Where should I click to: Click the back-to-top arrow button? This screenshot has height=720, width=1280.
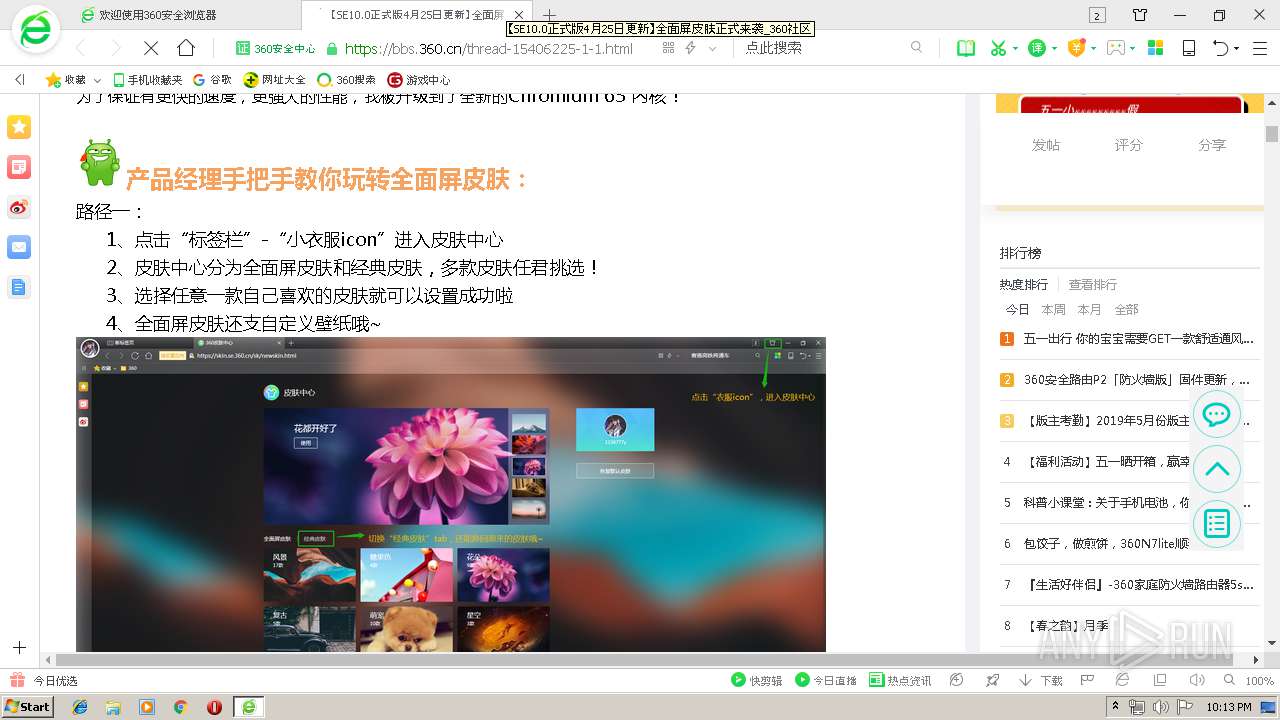1217,469
